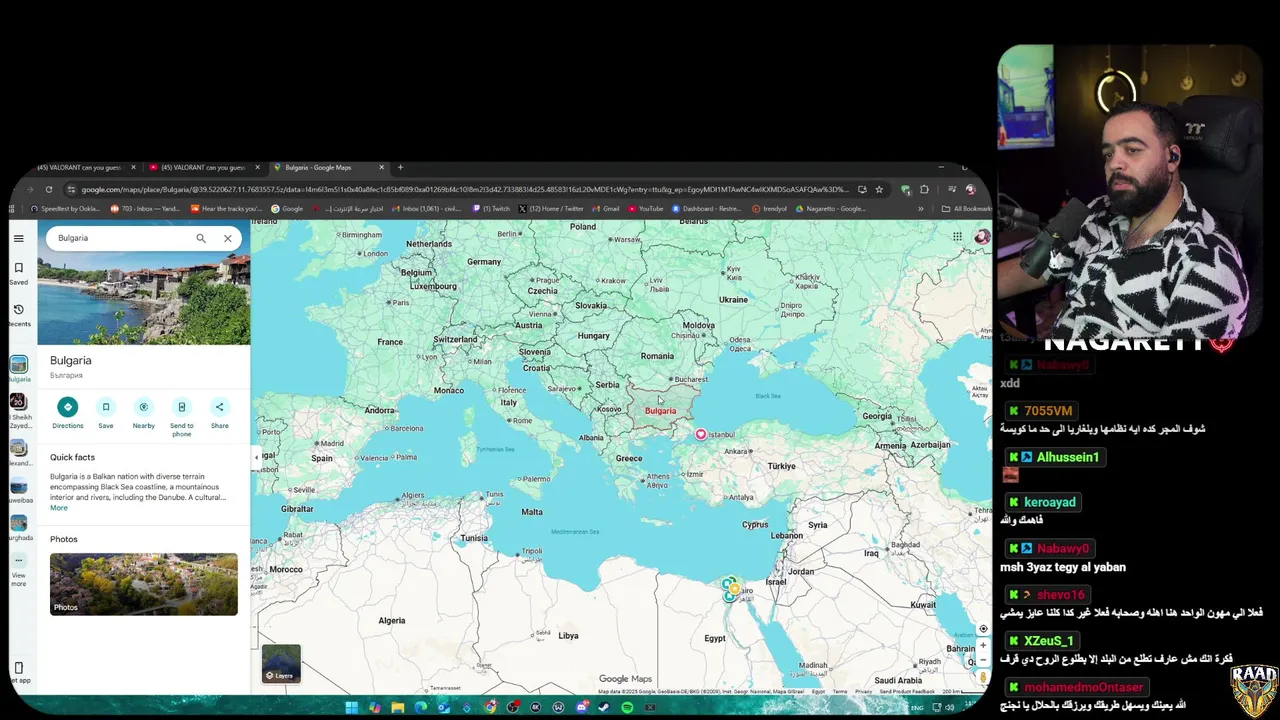Open the Dashboard - Restream bookmark
Image resolution: width=1280 pixels, height=720 pixels.
(707, 209)
